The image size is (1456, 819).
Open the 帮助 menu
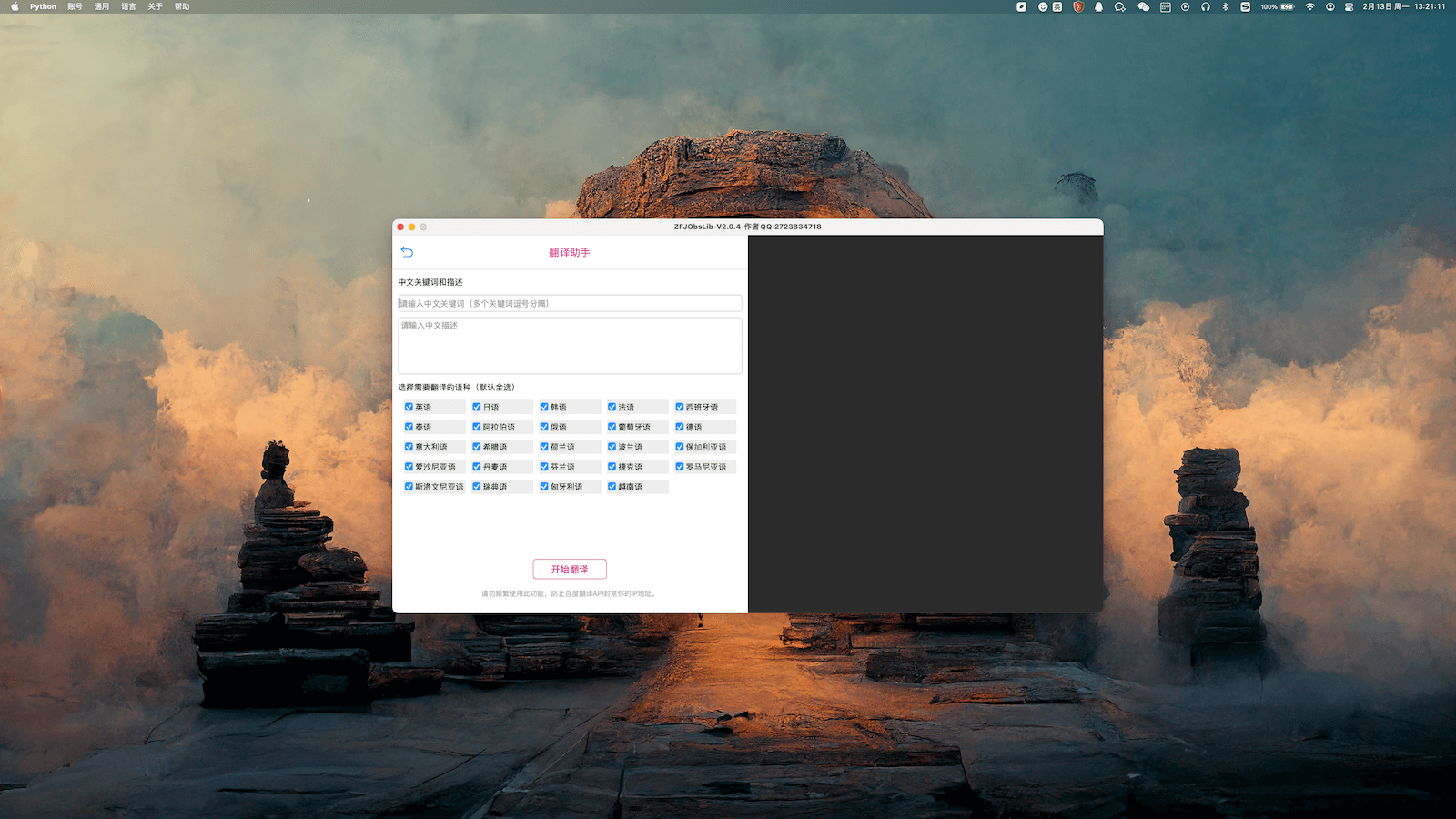pyautogui.click(x=182, y=6)
